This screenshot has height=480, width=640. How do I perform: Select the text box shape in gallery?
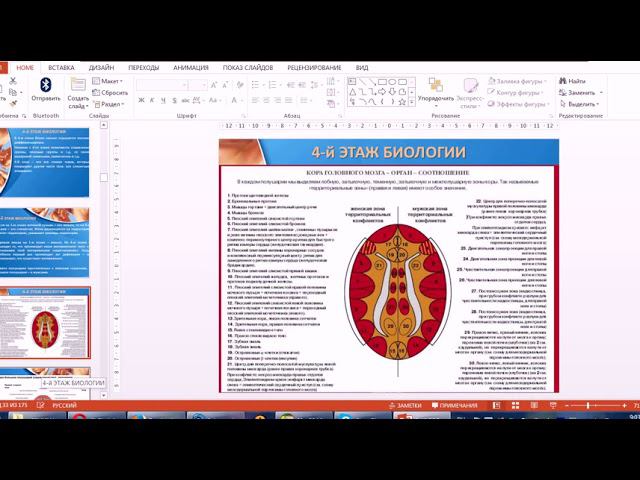click(352, 82)
